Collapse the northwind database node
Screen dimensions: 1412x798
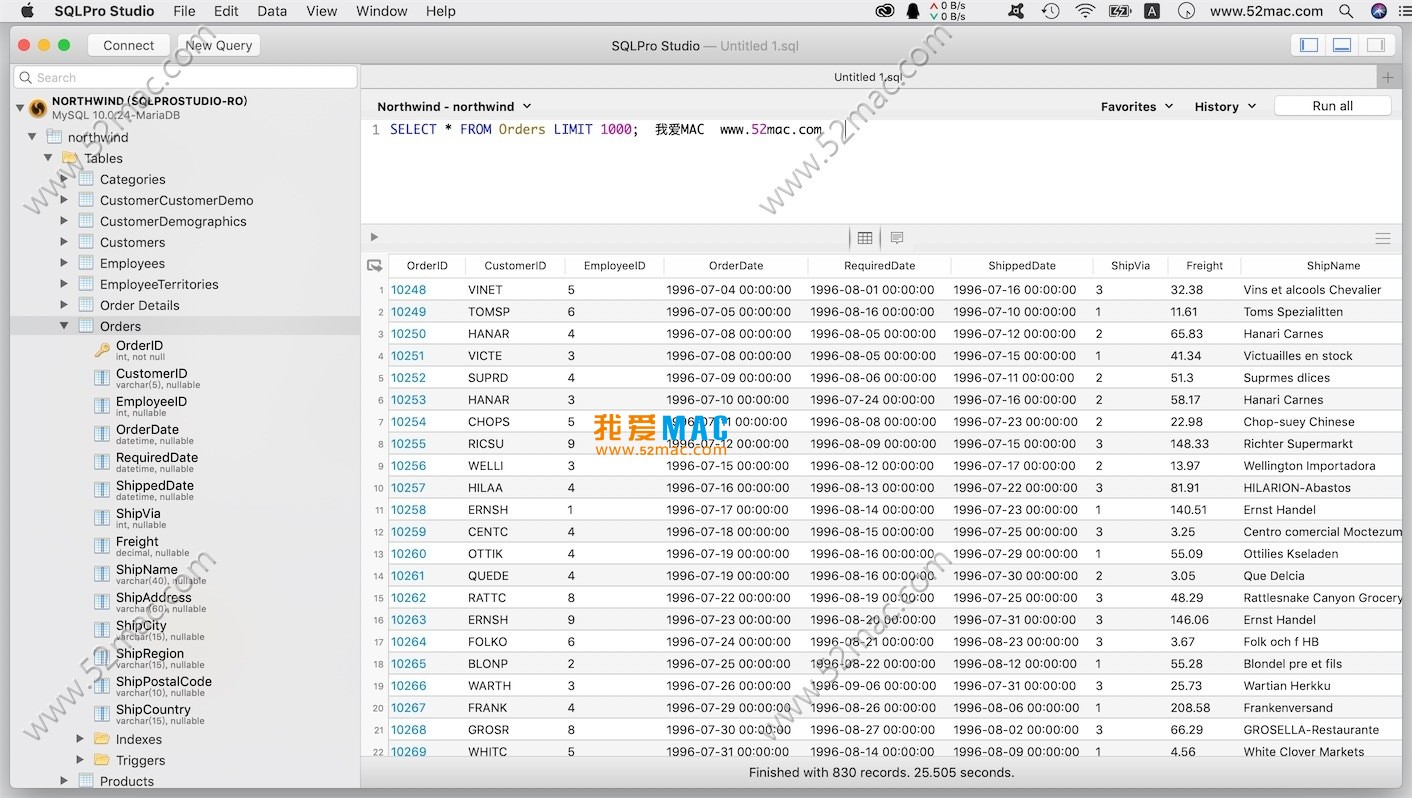[x=33, y=137]
